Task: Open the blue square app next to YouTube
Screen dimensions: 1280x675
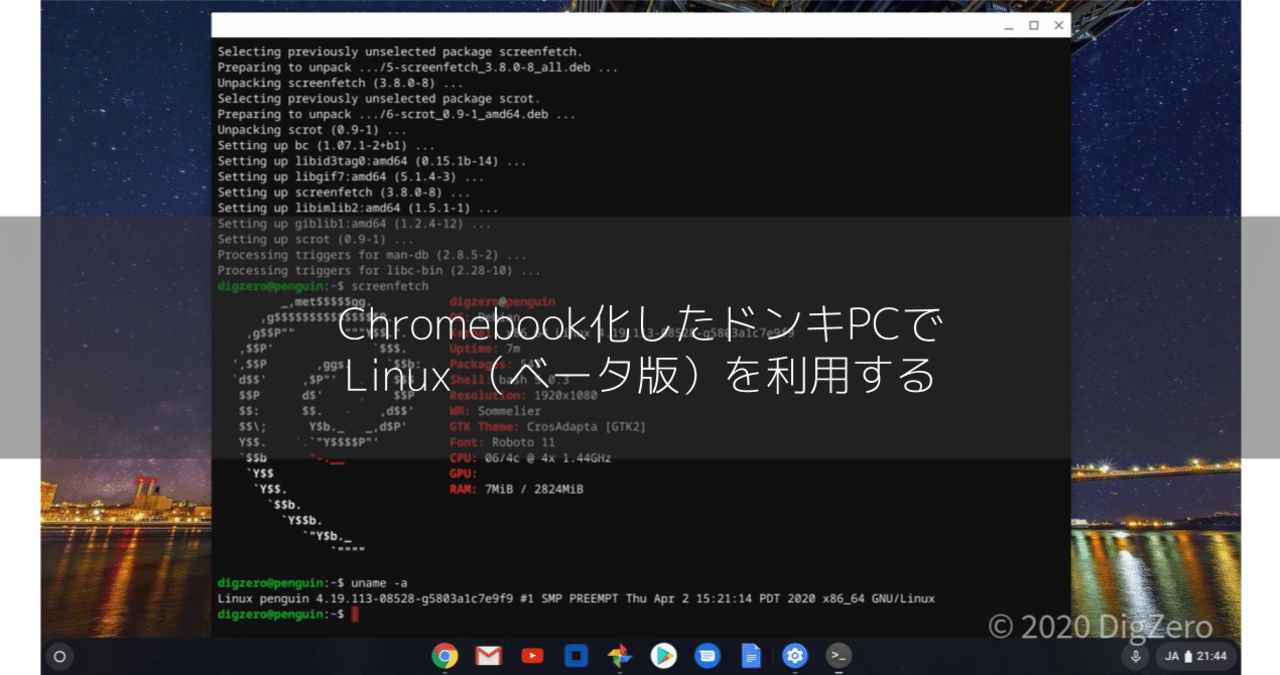Action: click(575, 656)
